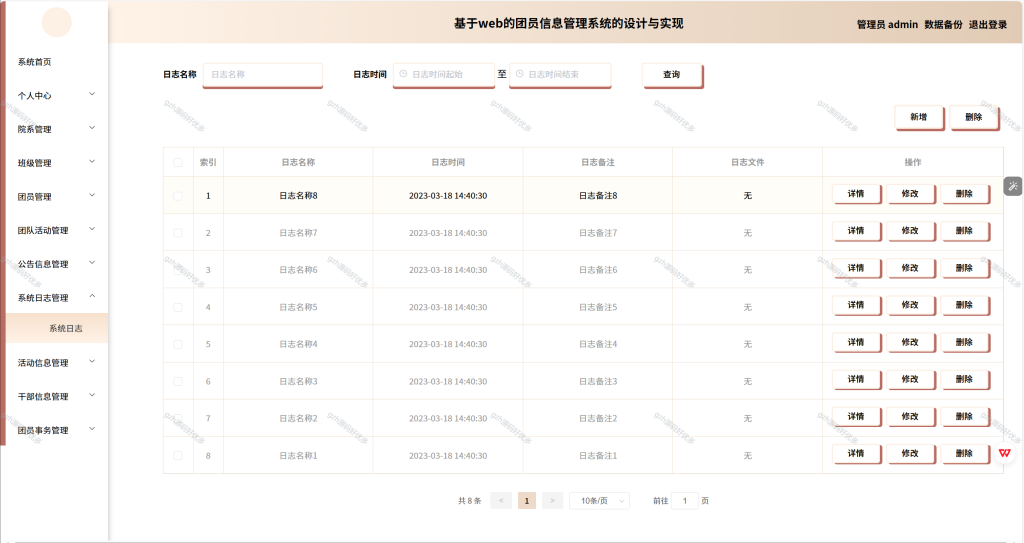Check the row for 日志名称5
Image resolution: width=1024 pixels, height=543 pixels.
point(178,307)
